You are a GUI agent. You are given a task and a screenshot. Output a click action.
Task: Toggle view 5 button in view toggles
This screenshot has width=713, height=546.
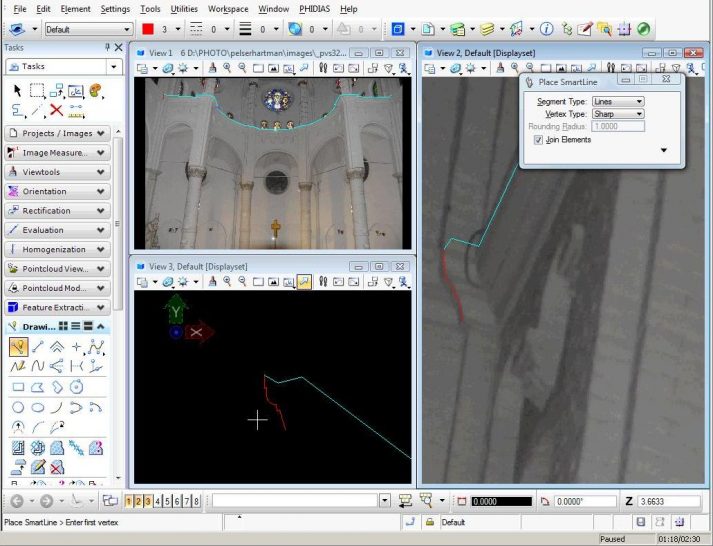167,501
